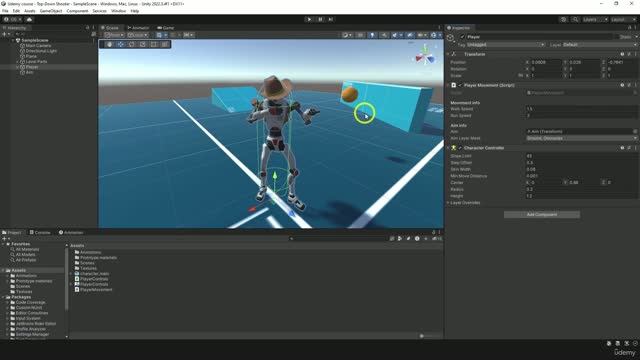Click the Pause button in top toolbar
The height and width of the screenshot is (360, 640).
(x=320, y=19)
